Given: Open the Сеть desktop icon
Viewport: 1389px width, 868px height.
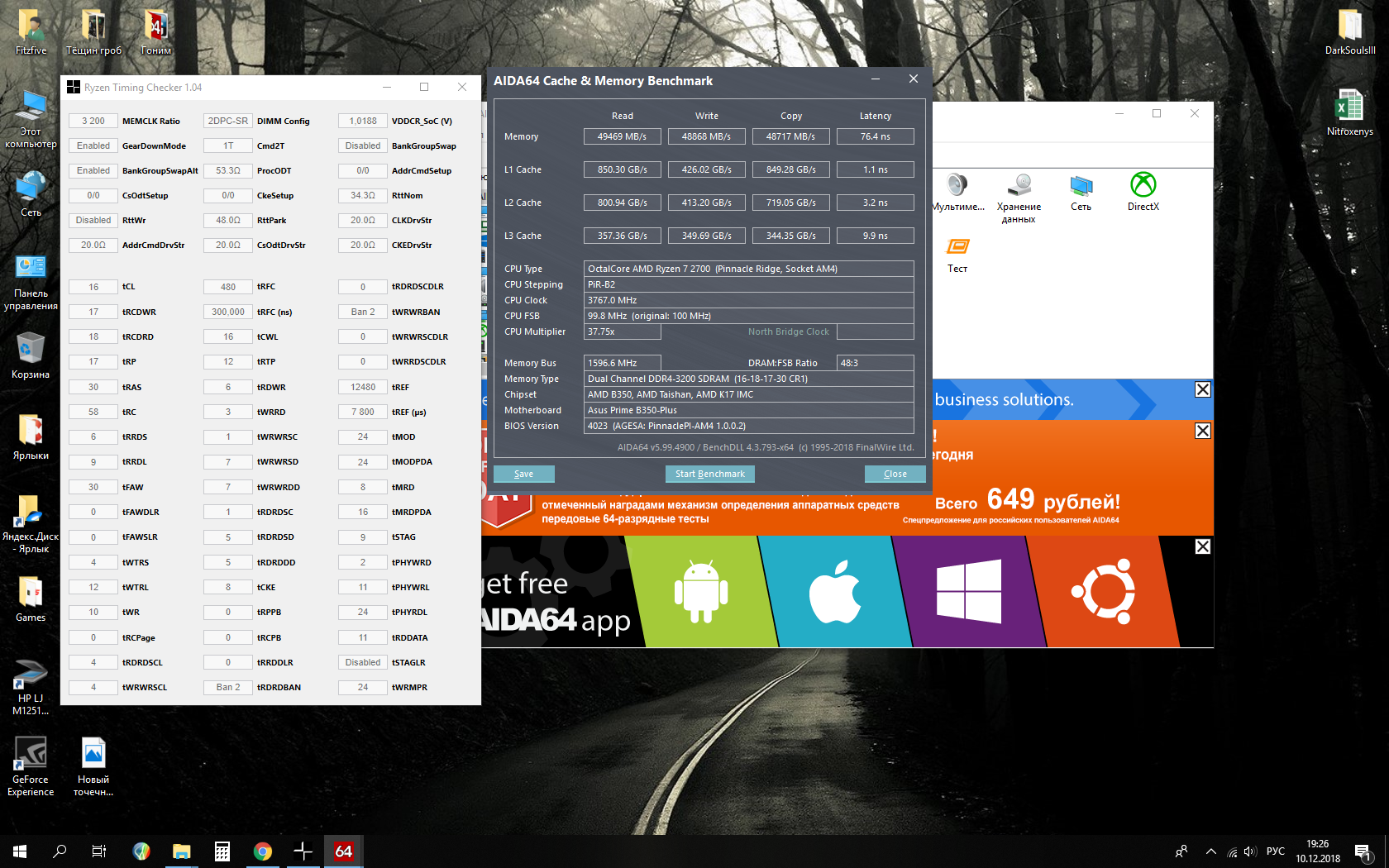Looking at the screenshot, I should coord(31,193).
